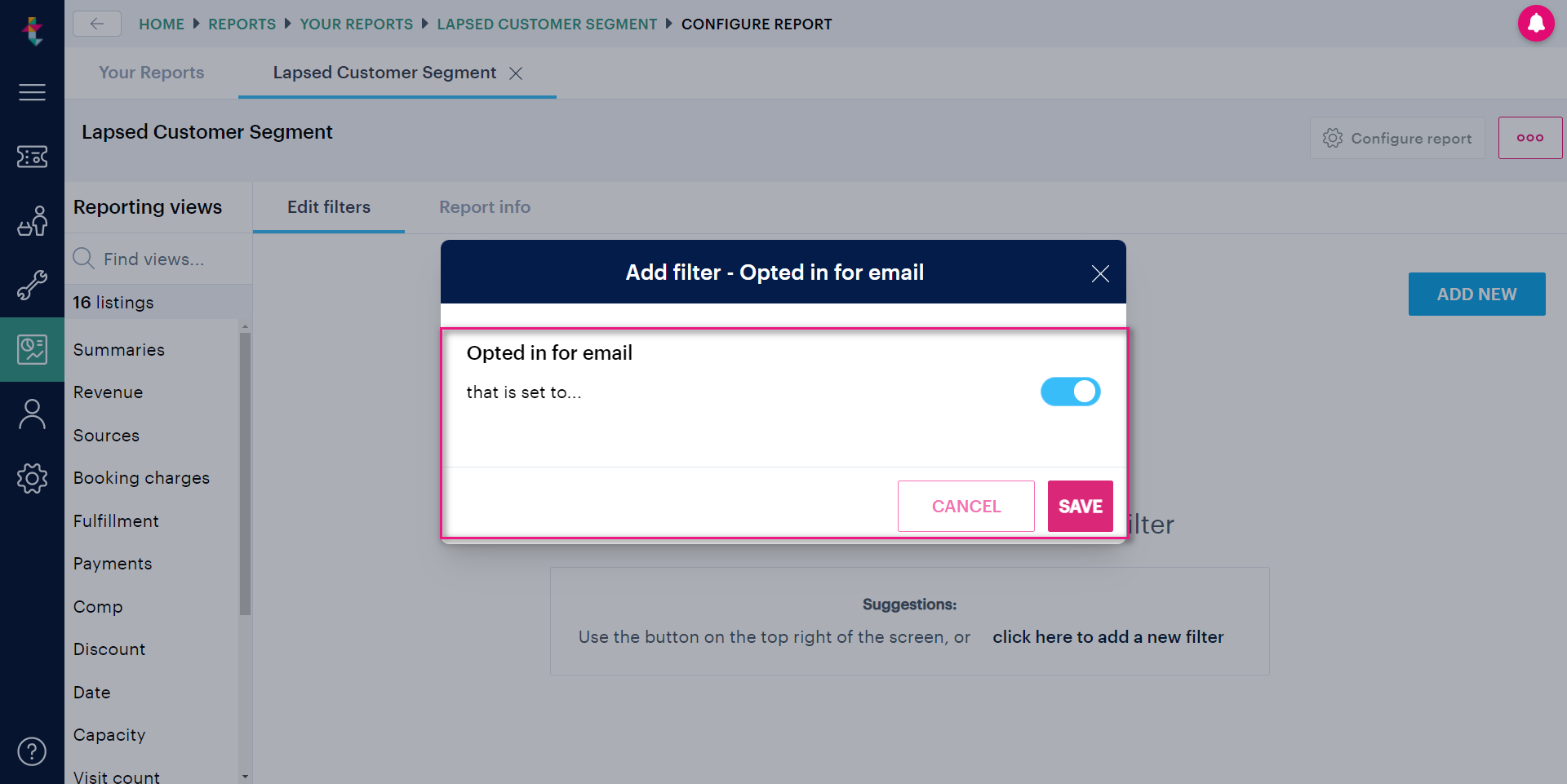This screenshot has height=784, width=1567.
Task: Open the hamburger navigation menu
Action: click(32, 92)
